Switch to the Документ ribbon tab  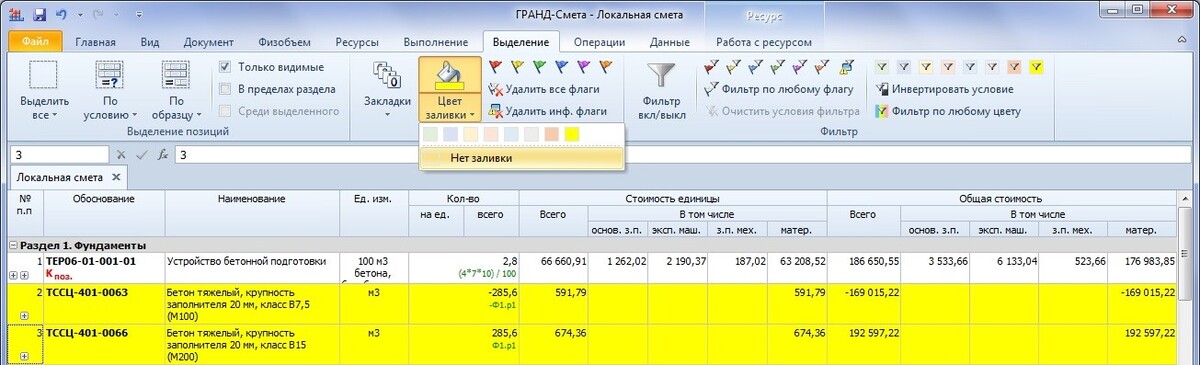pyautogui.click(x=209, y=42)
